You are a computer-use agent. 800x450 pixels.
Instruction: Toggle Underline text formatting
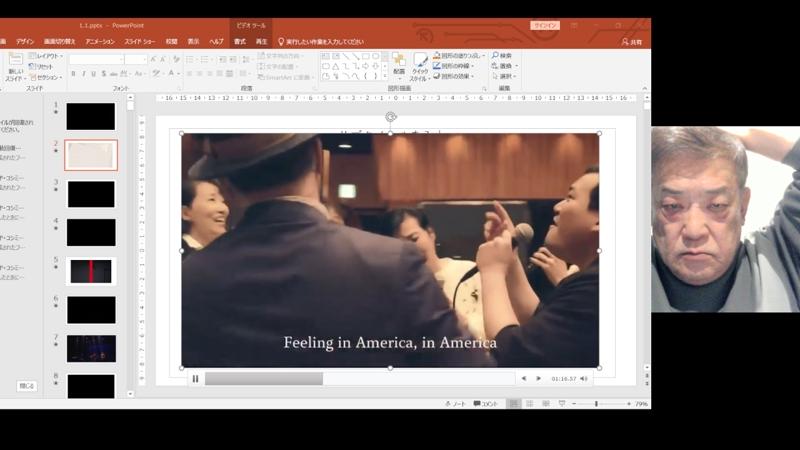point(94,73)
